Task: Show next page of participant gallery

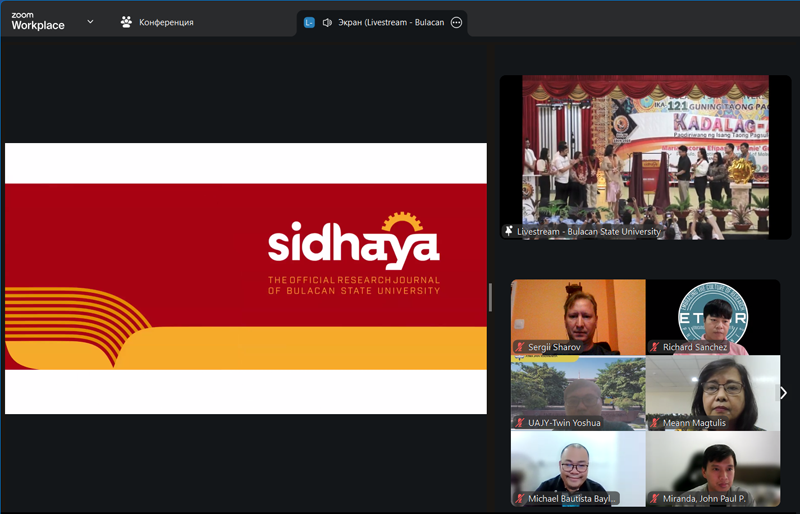Action: coord(784,393)
